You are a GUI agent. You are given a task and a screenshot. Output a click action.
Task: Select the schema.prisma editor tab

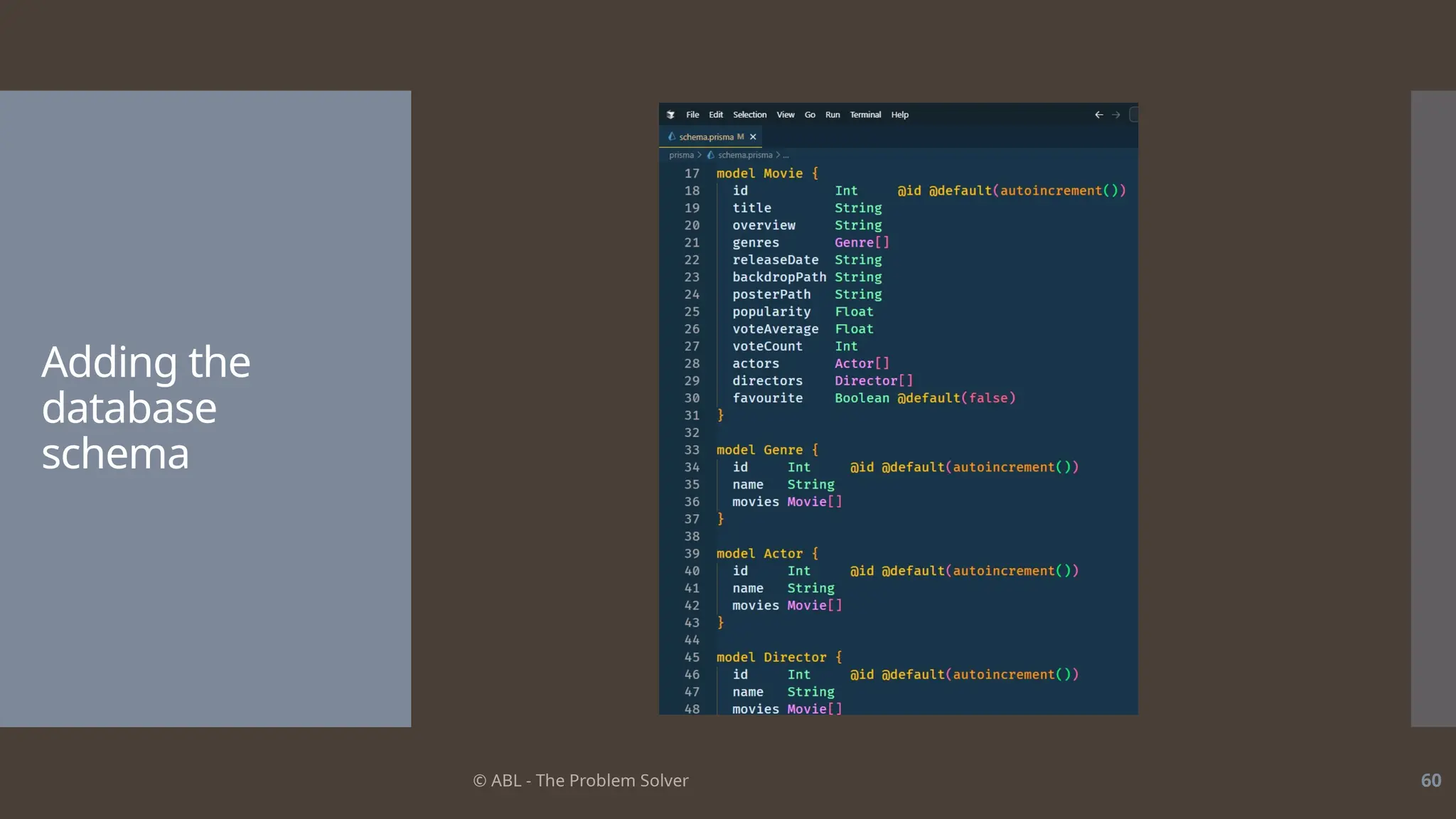(x=711, y=136)
